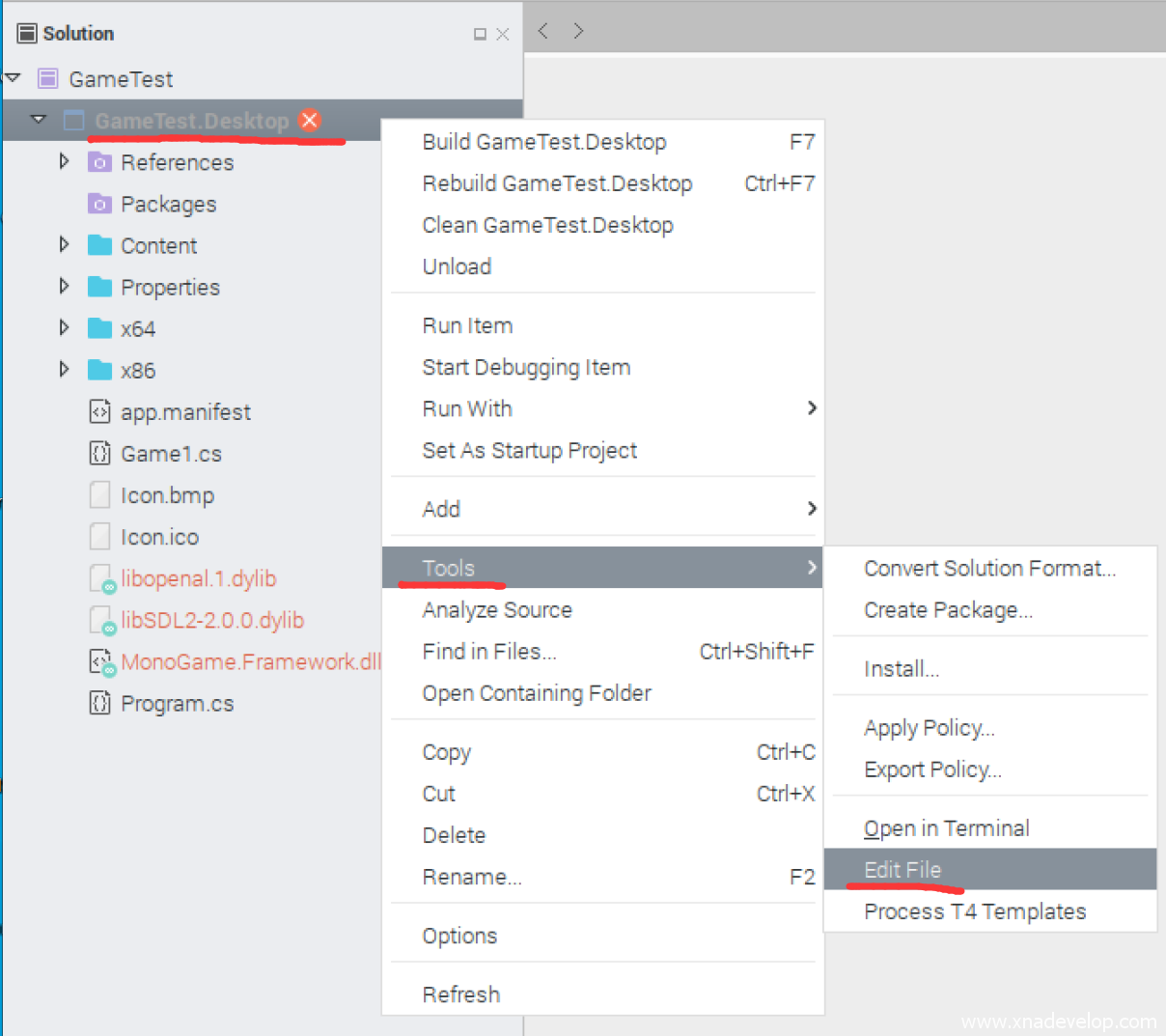The width and height of the screenshot is (1166, 1036).
Task: Click the Solution pad header icon
Action: [x=28, y=34]
